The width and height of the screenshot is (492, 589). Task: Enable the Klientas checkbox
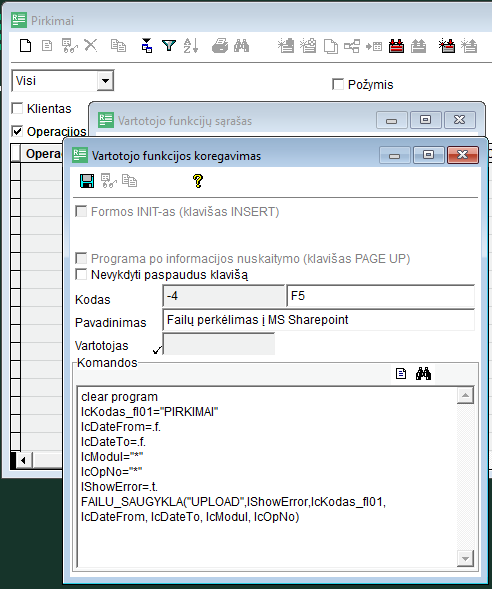tap(17, 108)
